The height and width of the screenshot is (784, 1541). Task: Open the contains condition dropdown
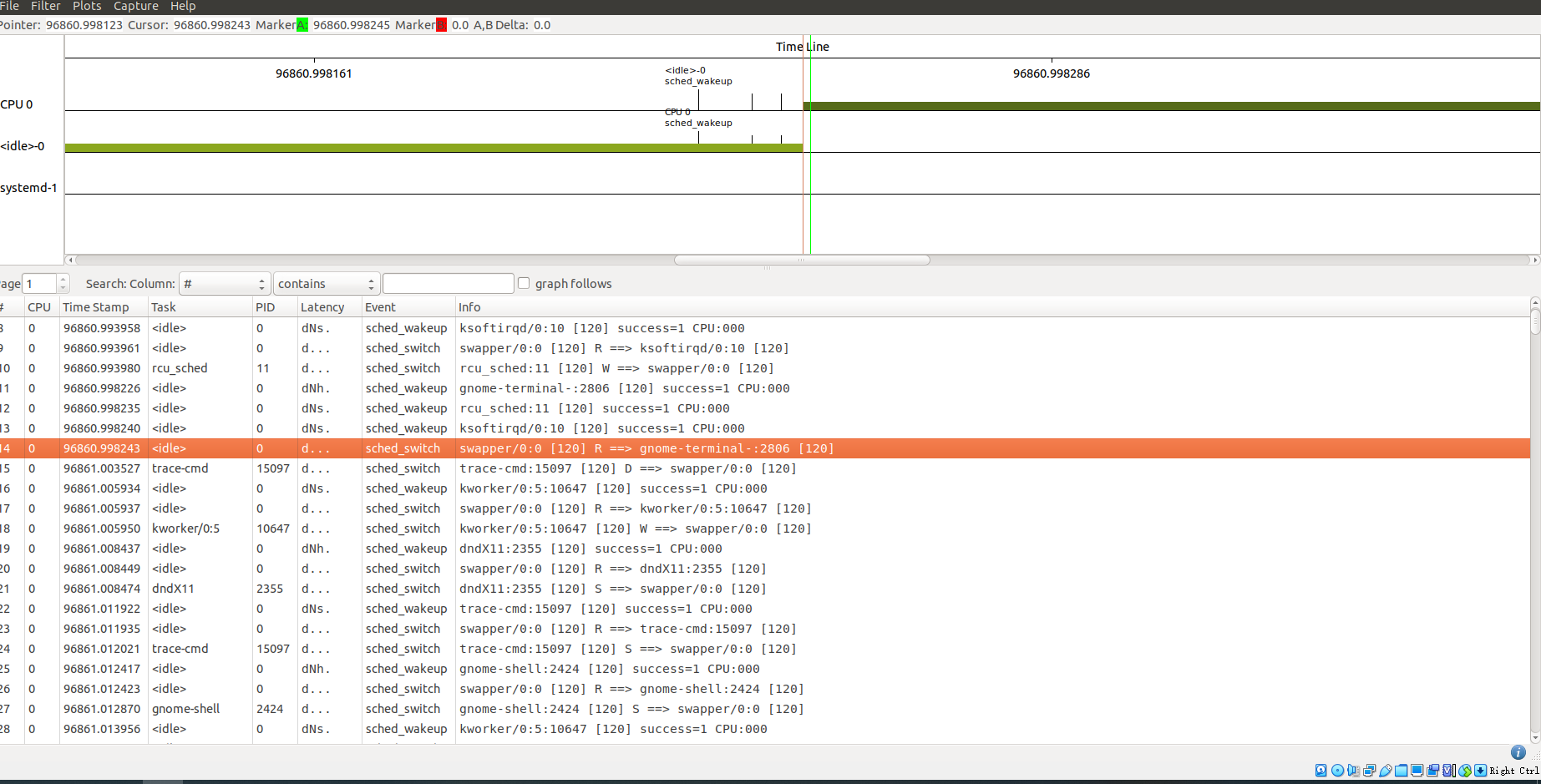(x=326, y=283)
